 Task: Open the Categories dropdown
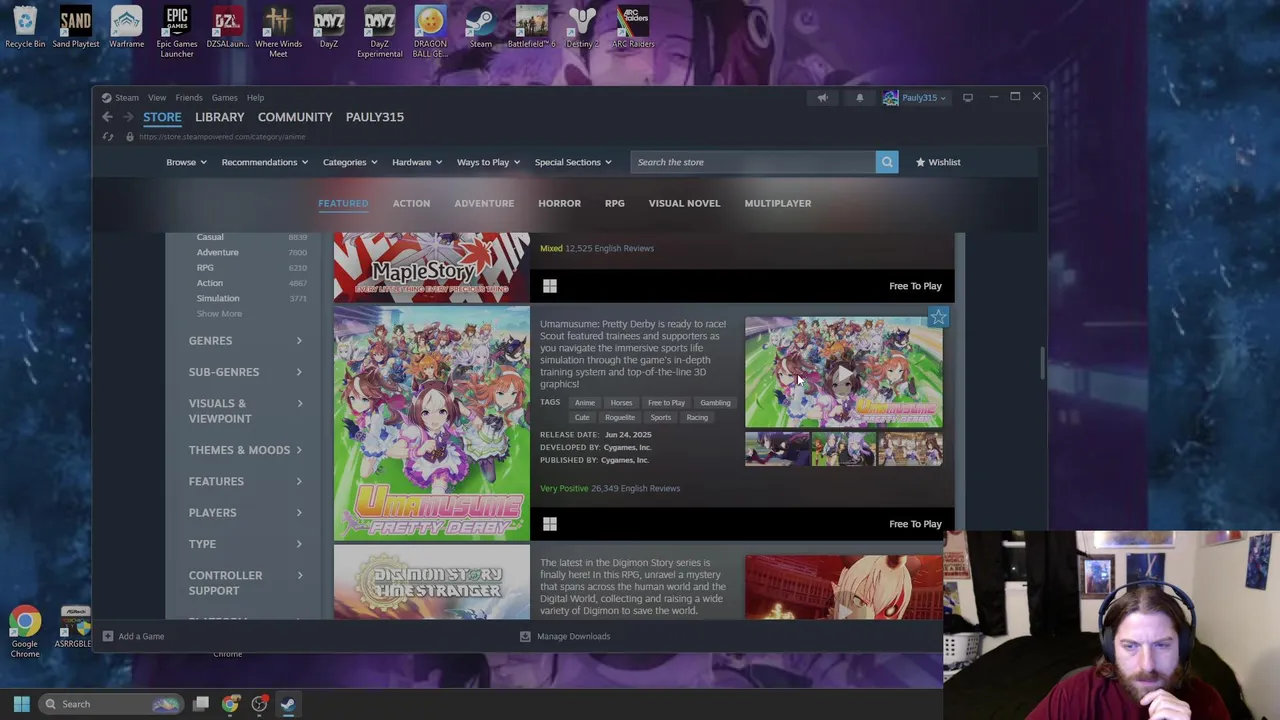[x=349, y=162]
